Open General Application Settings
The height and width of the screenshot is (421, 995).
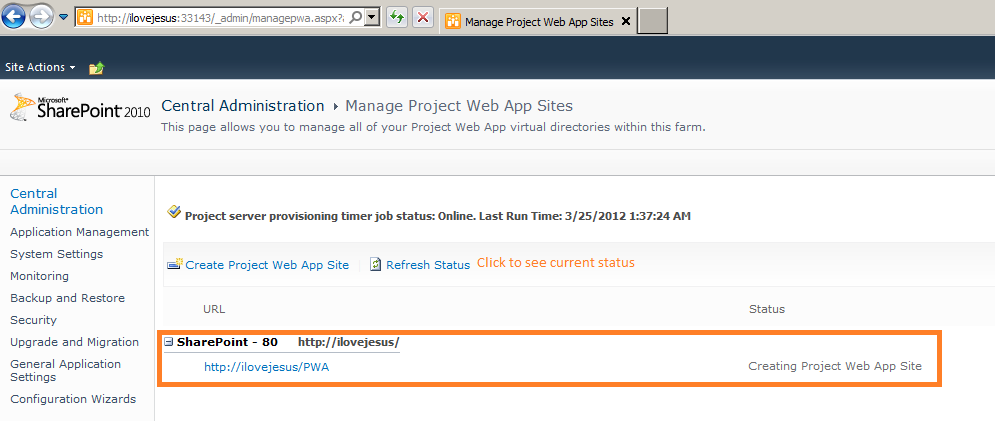(x=65, y=370)
